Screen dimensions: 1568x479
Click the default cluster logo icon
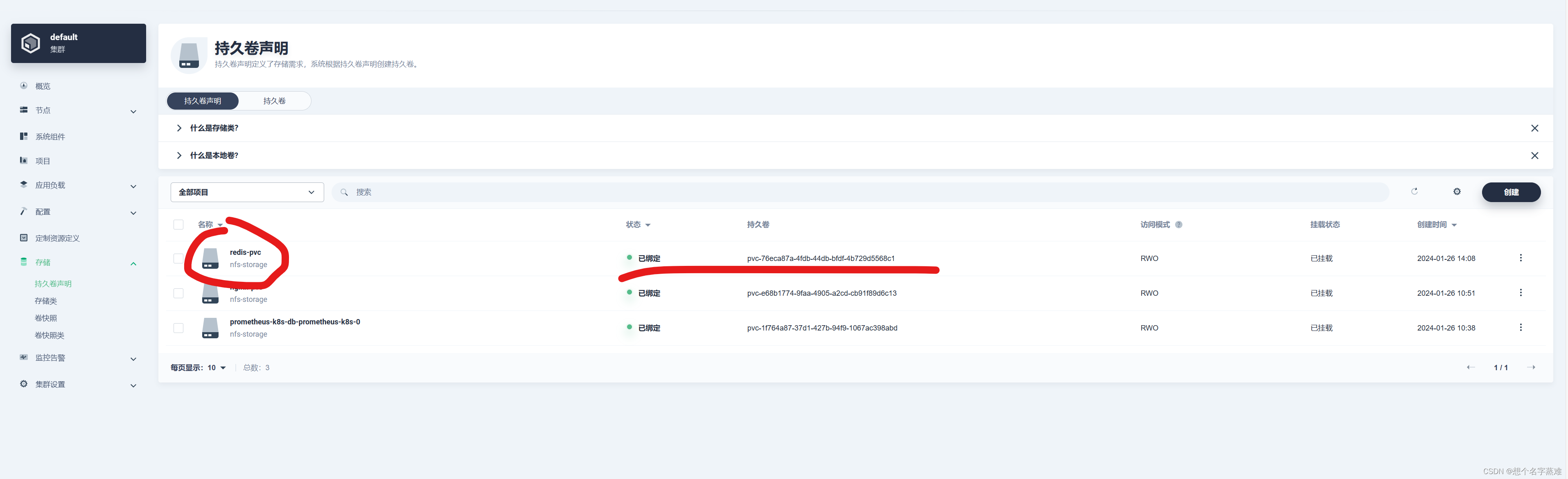coord(30,43)
